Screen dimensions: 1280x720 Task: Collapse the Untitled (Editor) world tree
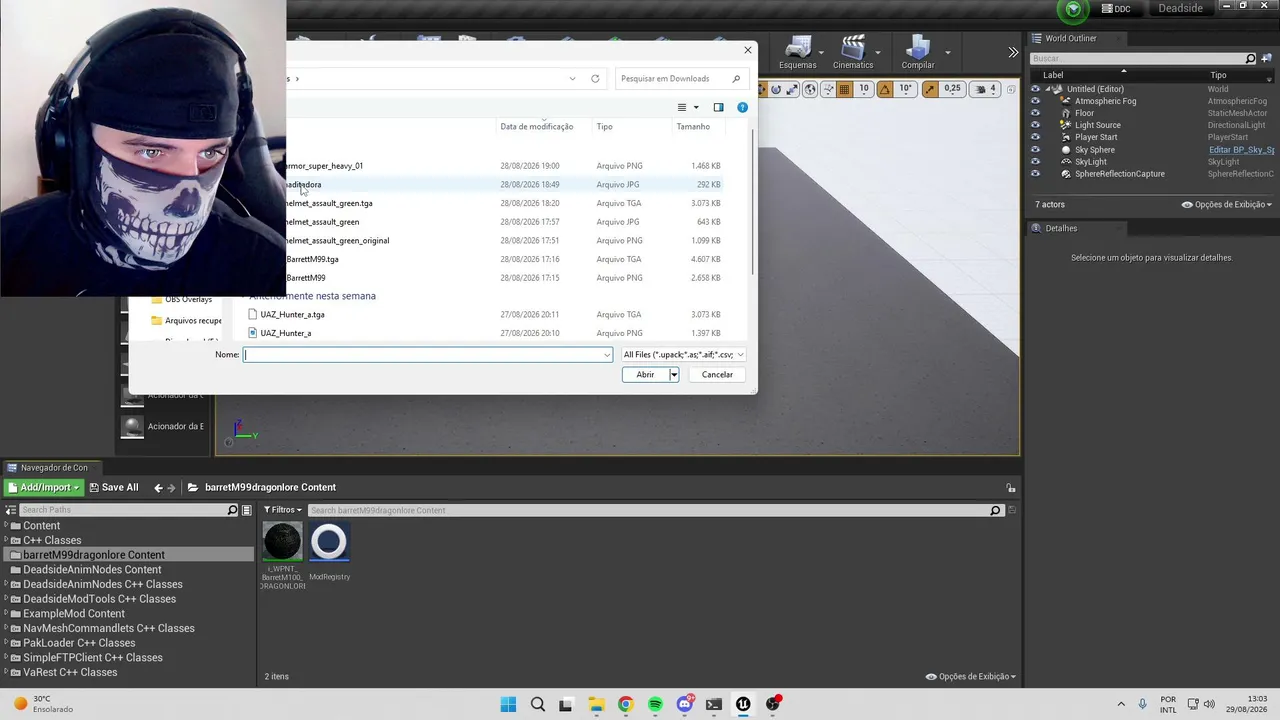pyautogui.click(x=1048, y=89)
